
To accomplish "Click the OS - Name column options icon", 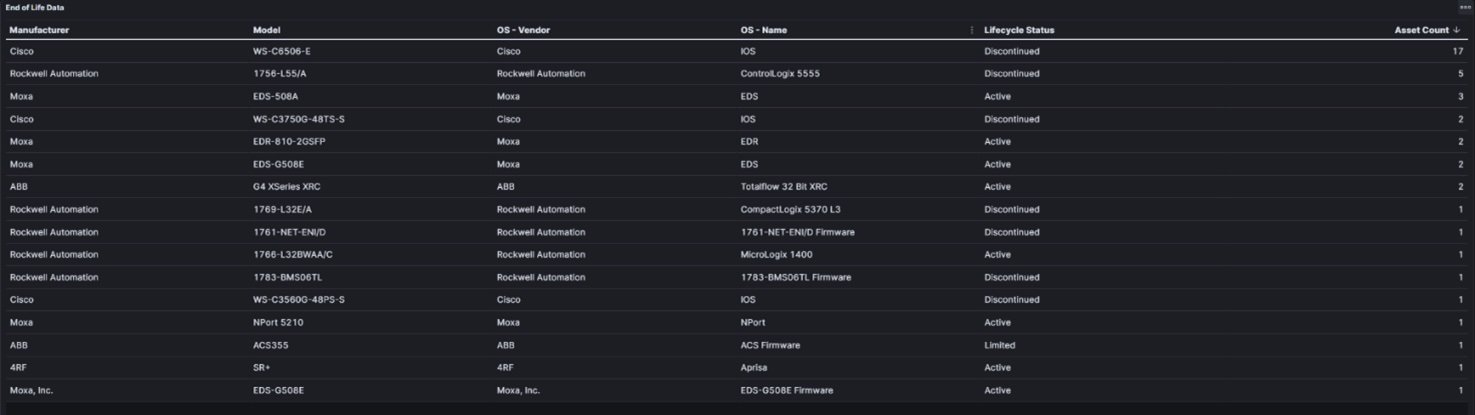I will tap(971, 30).
